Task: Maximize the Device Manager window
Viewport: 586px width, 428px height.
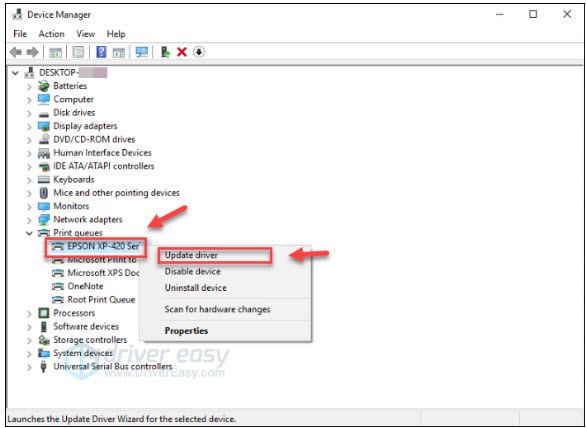Action: tap(533, 15)
